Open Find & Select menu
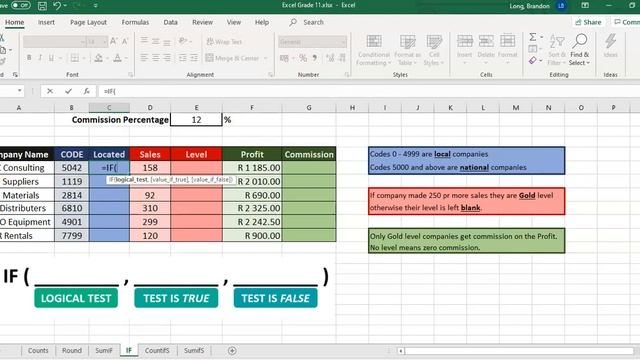The width and height of the screenshot is (640, 360). click(x=580, y=50)
